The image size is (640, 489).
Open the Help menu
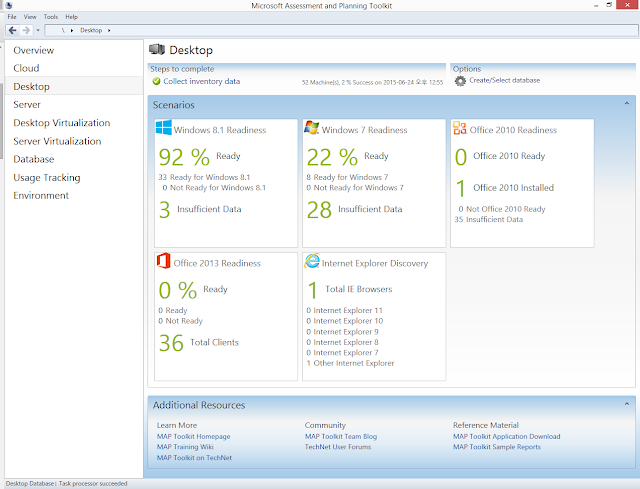(71, 17)
